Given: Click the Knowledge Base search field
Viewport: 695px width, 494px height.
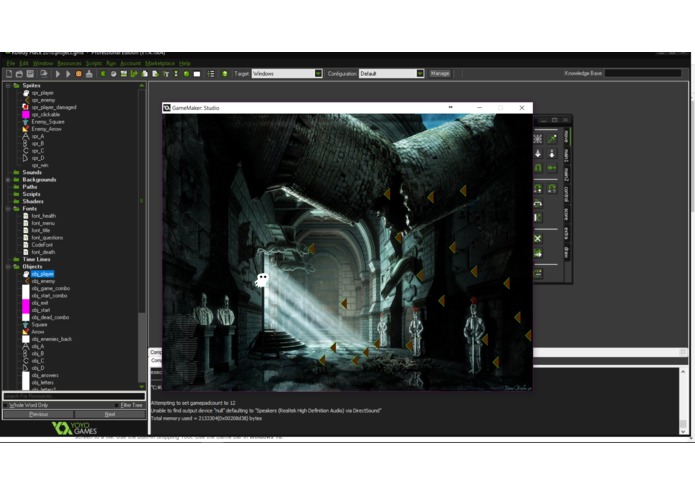Looking at the screenshot, I should (x=643, y=73).
